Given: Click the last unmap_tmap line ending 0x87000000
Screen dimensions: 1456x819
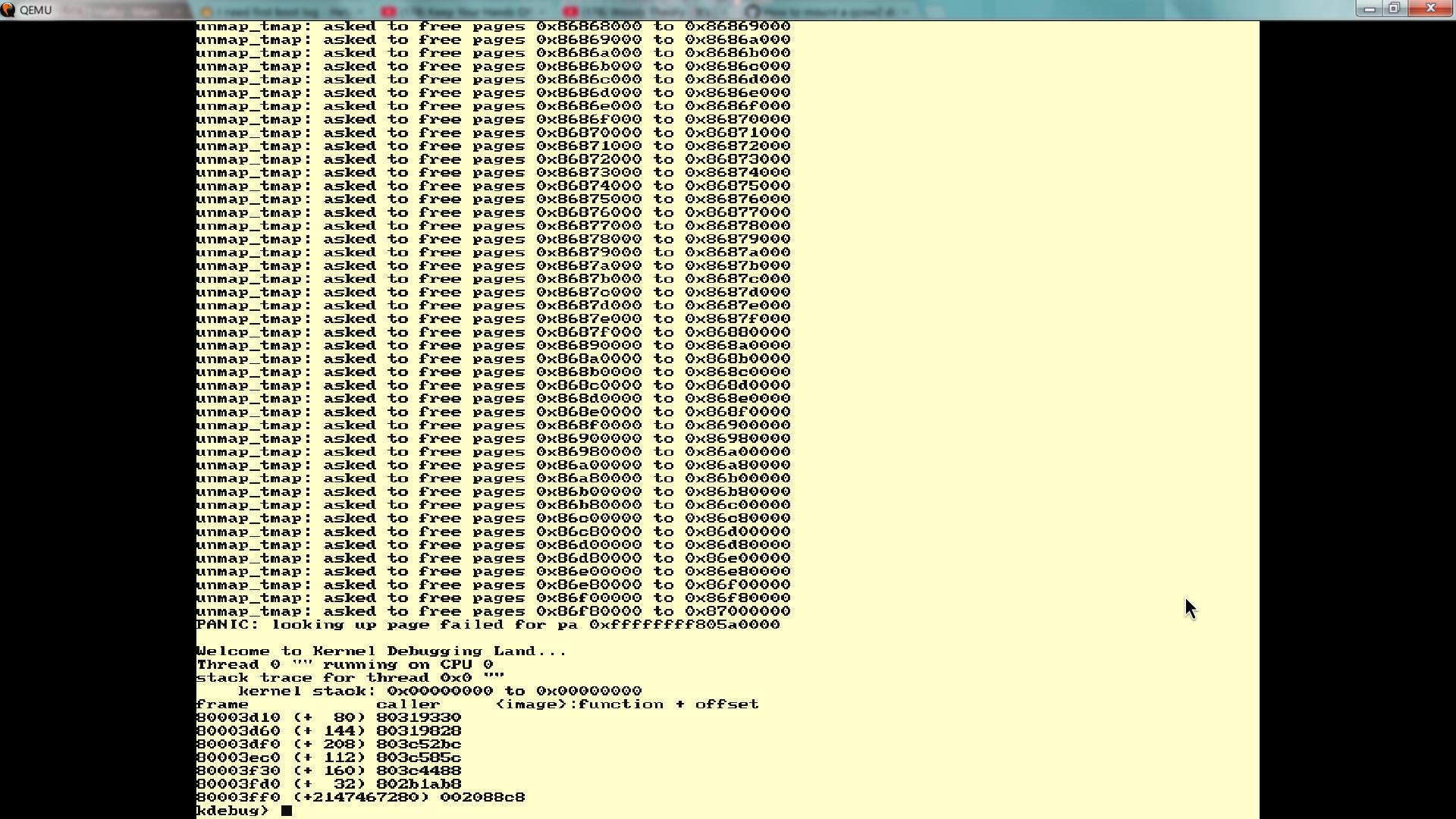Looking at the screenshot, I should [493, 611].
